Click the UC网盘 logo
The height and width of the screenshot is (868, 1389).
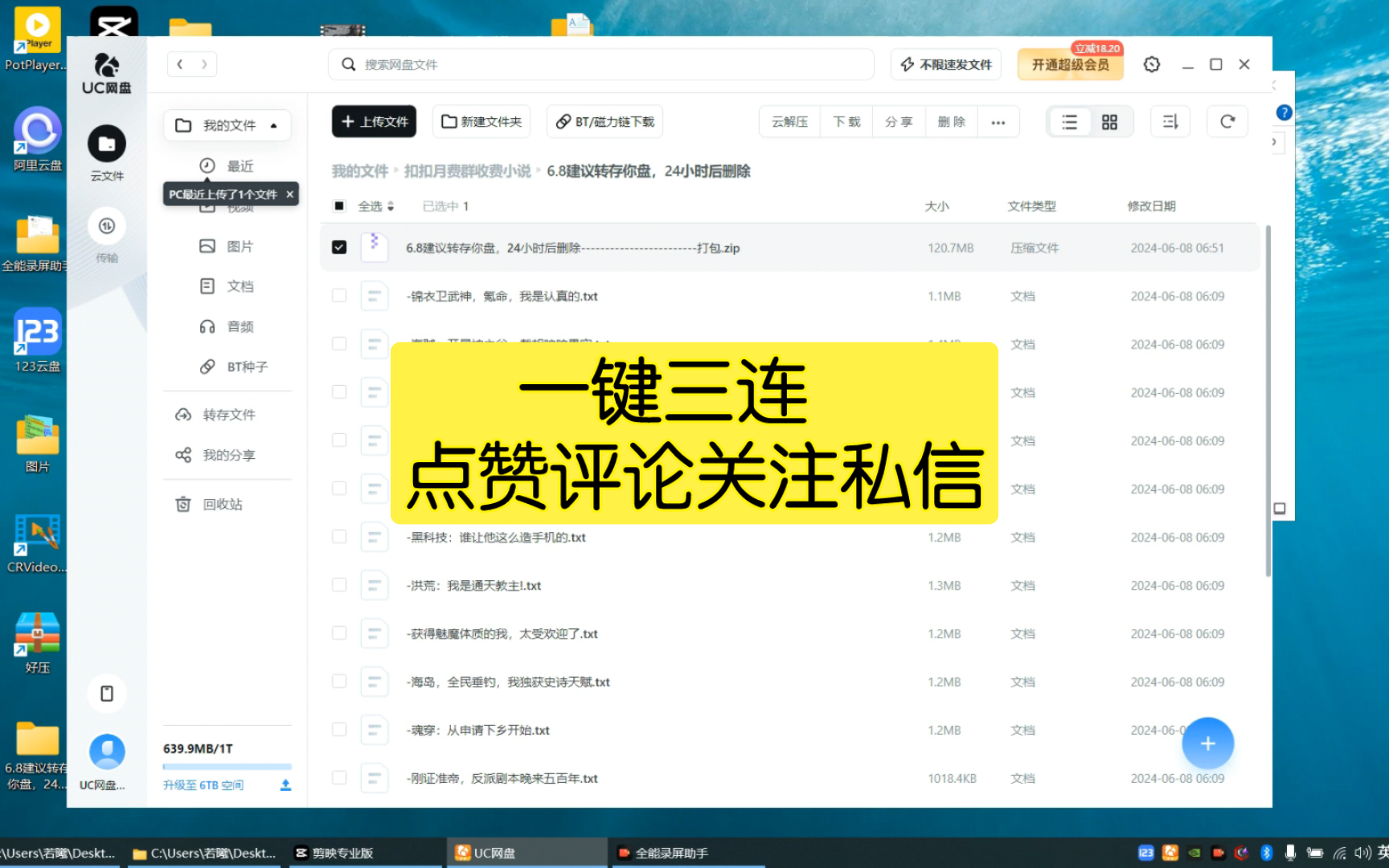(107, 74)
